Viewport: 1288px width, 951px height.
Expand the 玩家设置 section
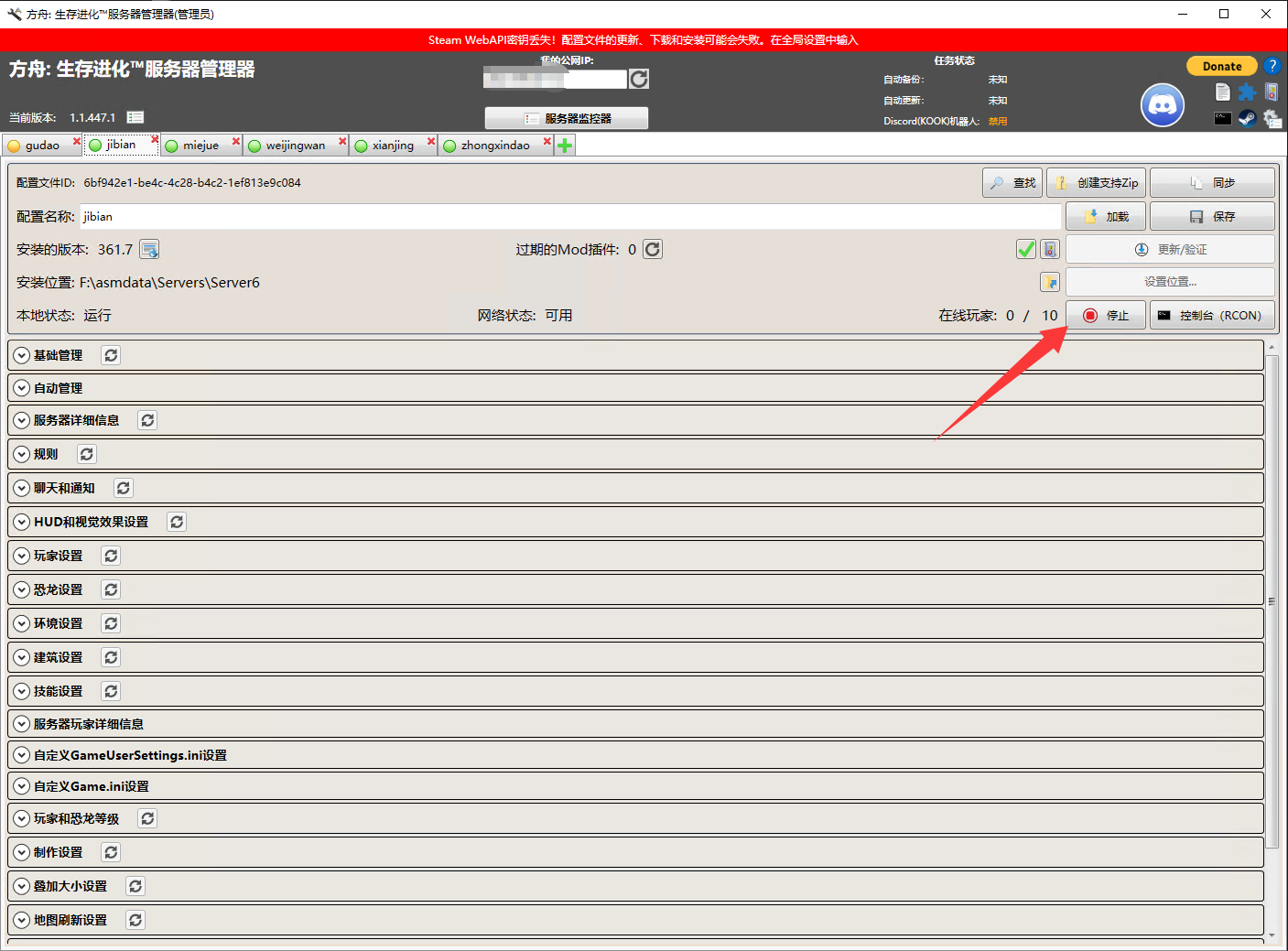[x=22, y=556]
